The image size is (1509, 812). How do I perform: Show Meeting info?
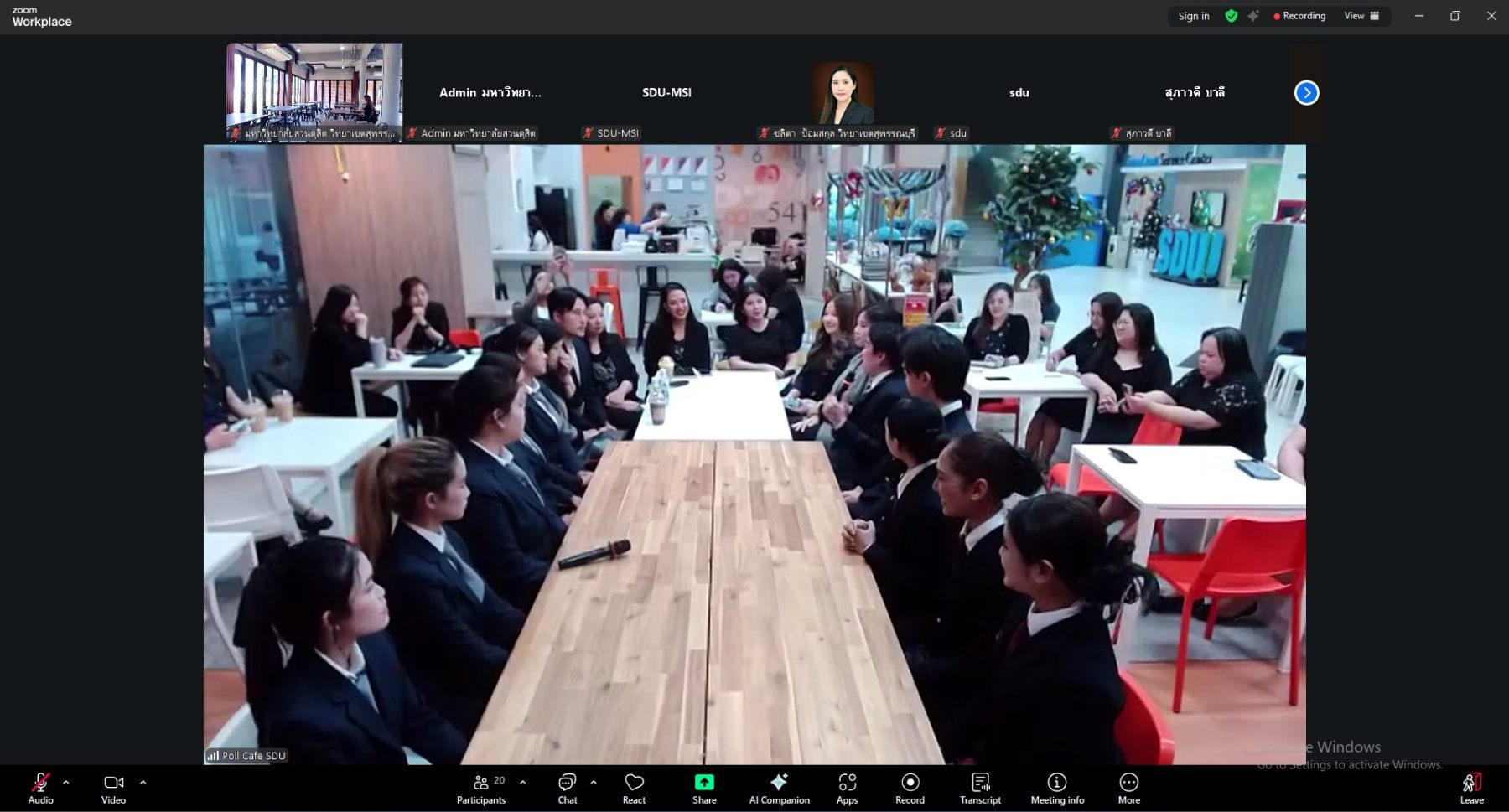click(1057, 788)
